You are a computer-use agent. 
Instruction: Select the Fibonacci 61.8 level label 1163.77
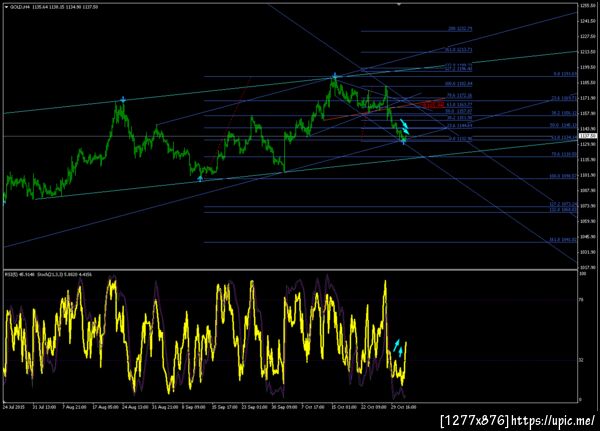tap(459, 104)
